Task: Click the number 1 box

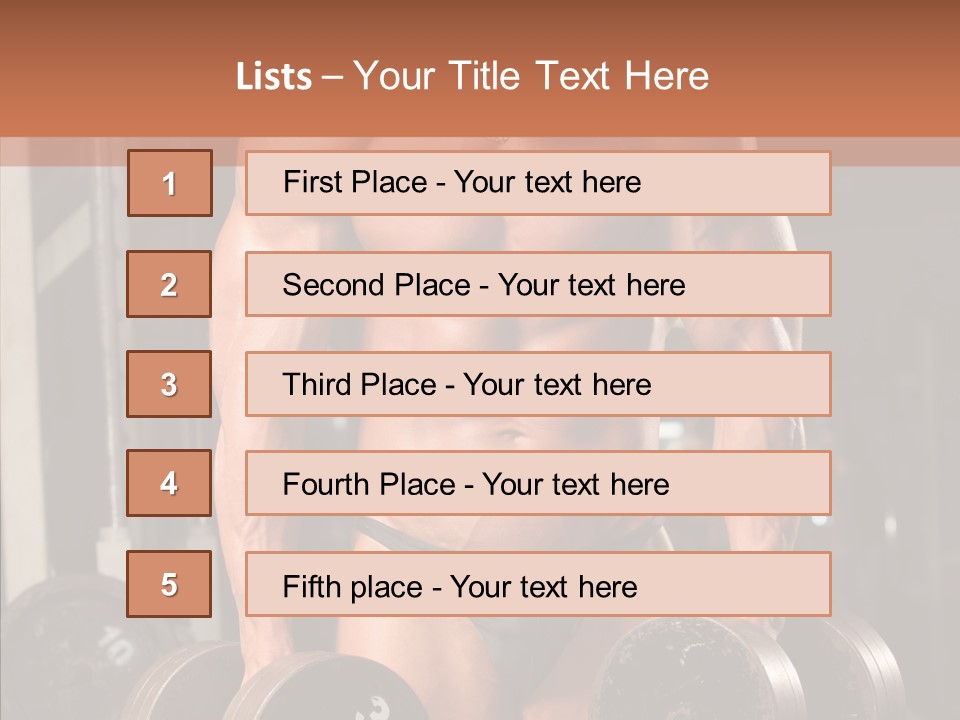Action: click(170, 183)
